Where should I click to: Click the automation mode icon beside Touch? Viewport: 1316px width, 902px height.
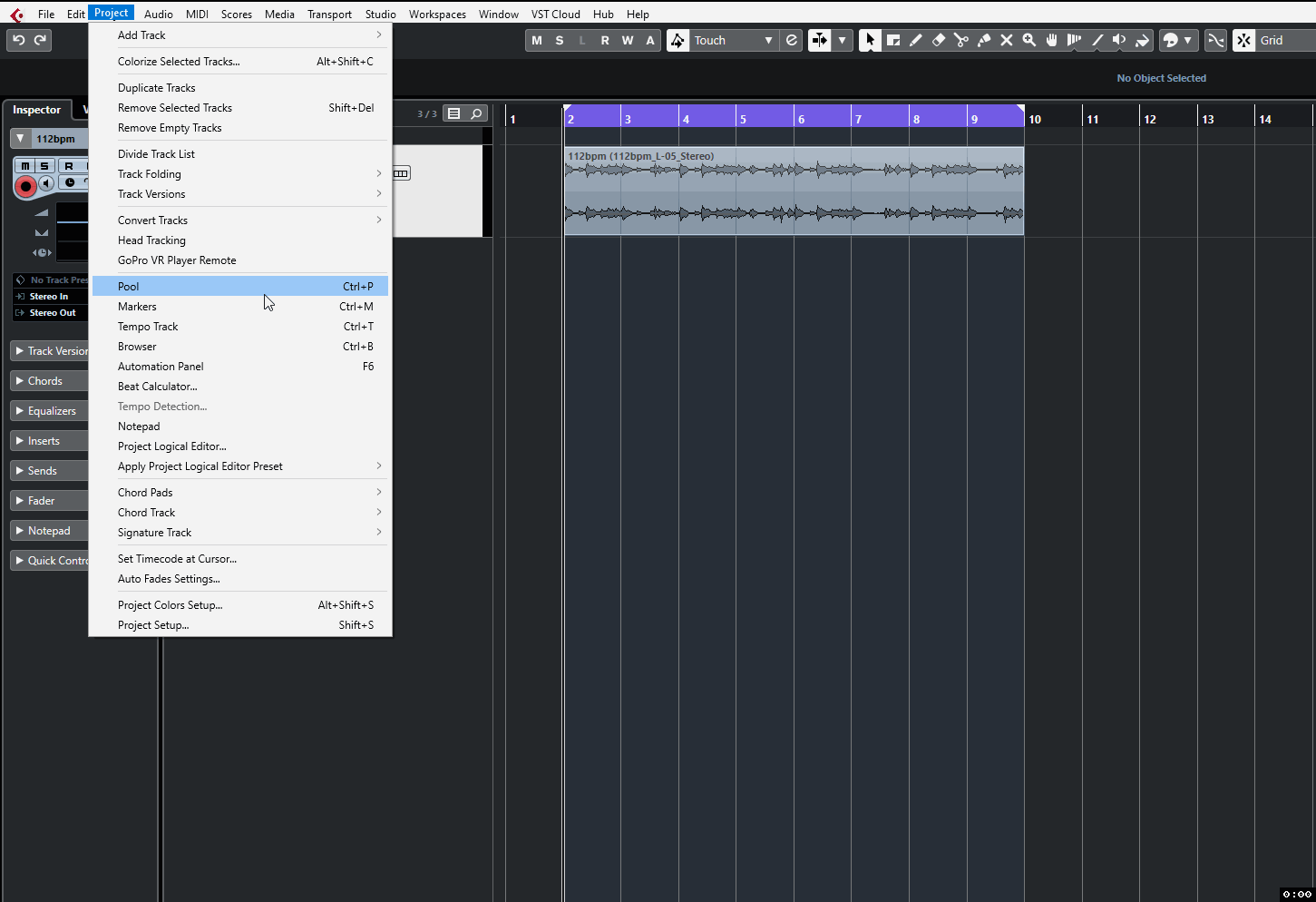click(677, 40)
